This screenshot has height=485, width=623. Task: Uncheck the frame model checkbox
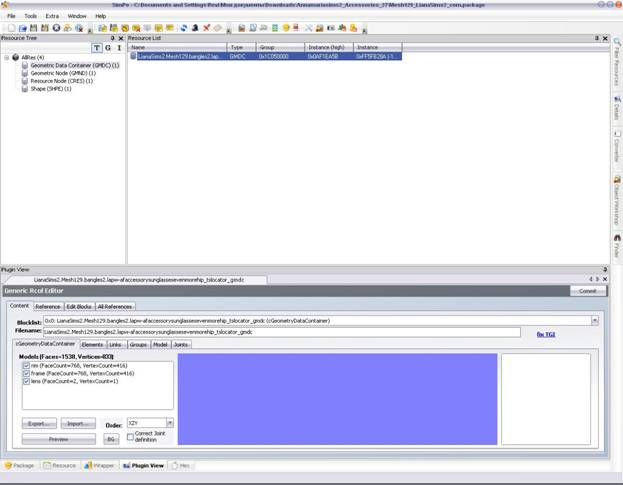[x=26, y=373]
